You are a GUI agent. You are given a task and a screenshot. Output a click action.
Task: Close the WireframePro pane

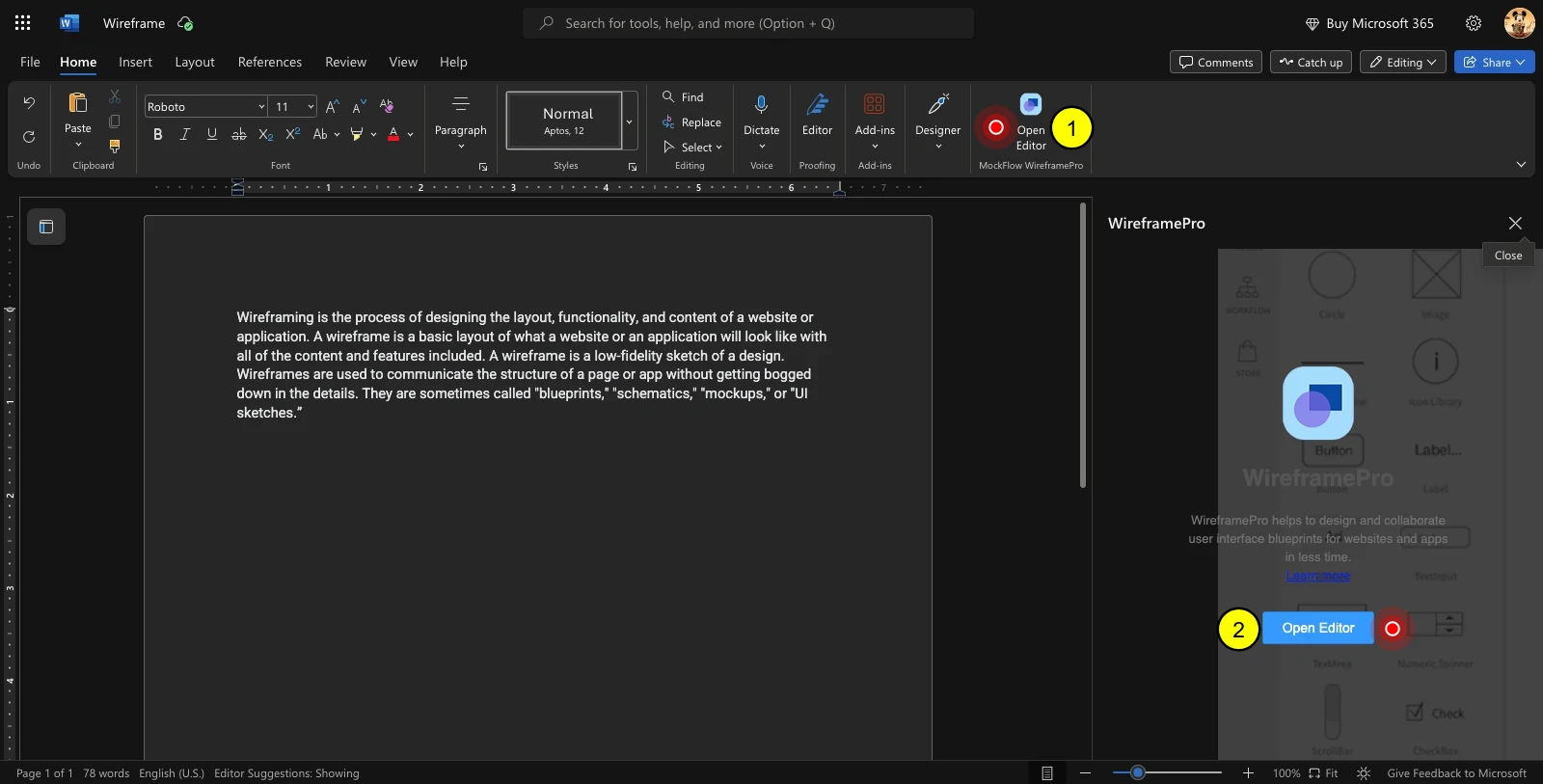[1515, 223]
